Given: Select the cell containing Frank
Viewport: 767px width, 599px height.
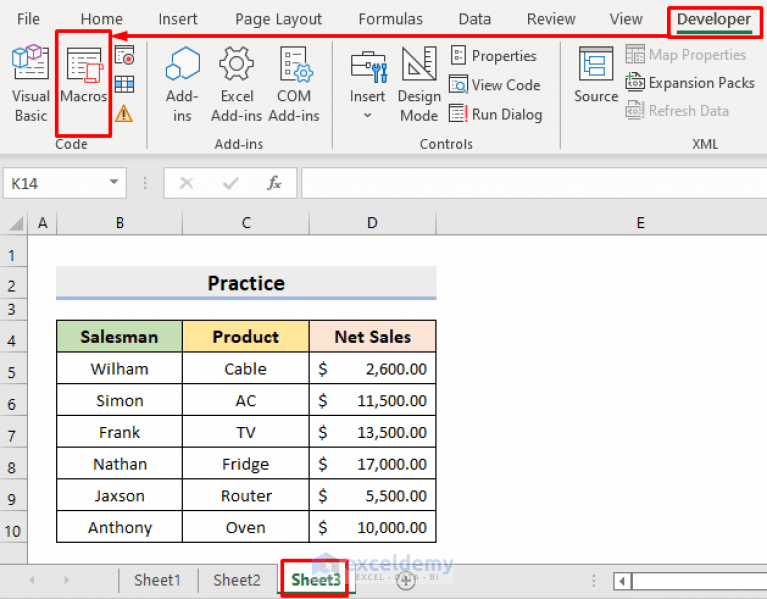Looking at the screenshot, I should pyautogui.click(x=119, y=432).
